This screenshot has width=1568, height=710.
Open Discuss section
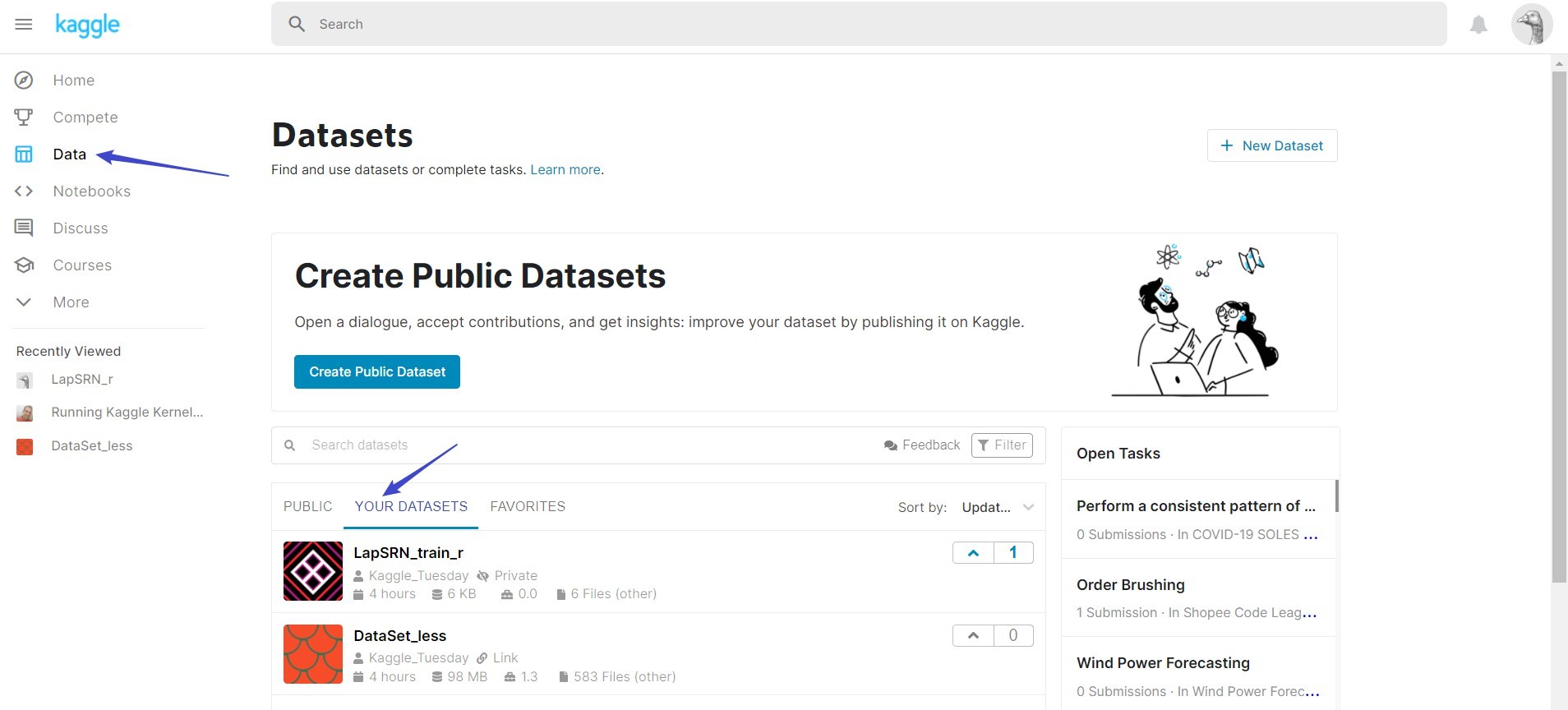(81, 228)
